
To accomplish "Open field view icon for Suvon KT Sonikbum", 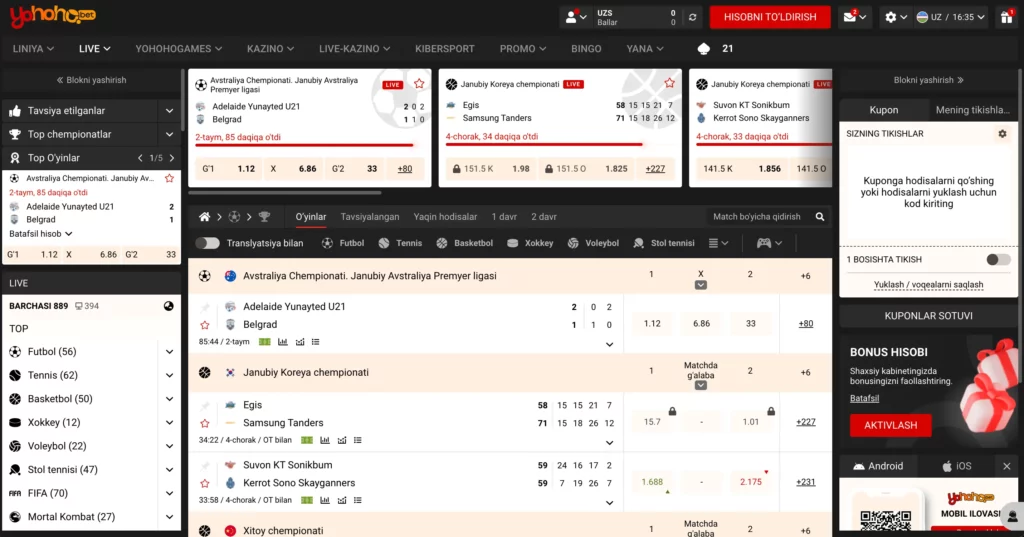I will [x=306, y=500].
